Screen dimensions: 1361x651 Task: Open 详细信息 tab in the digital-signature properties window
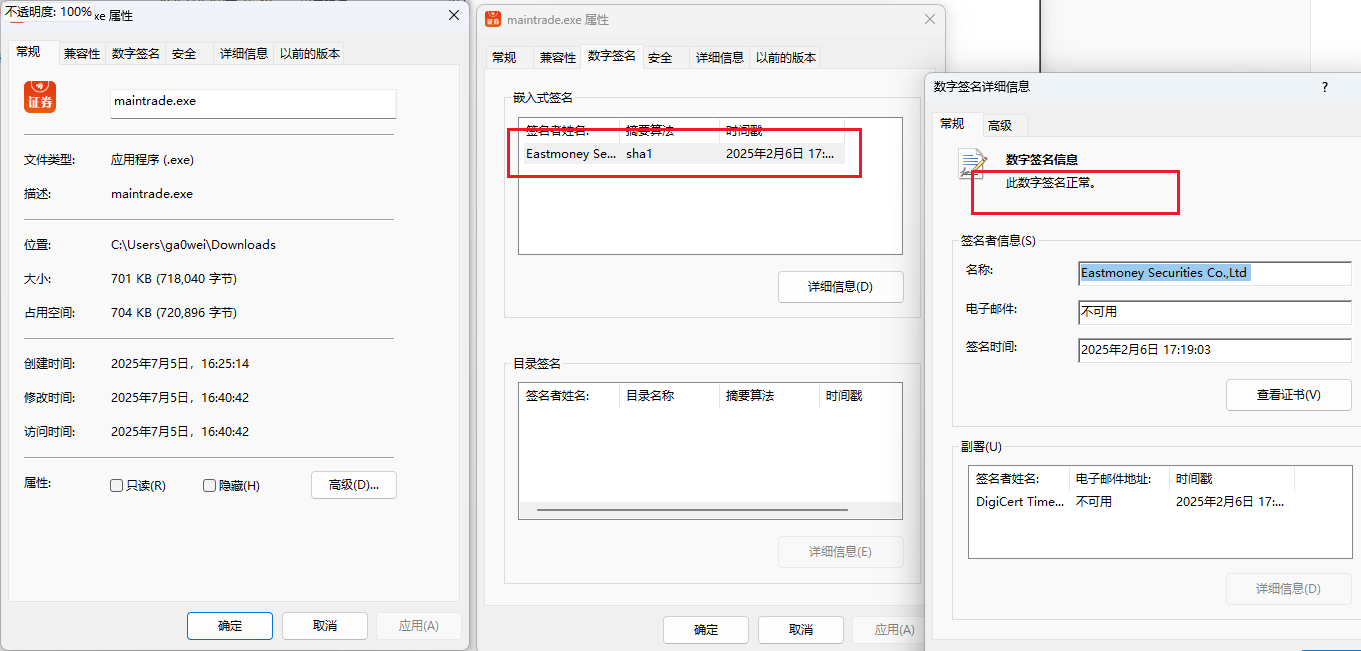(x=720, y=58)
